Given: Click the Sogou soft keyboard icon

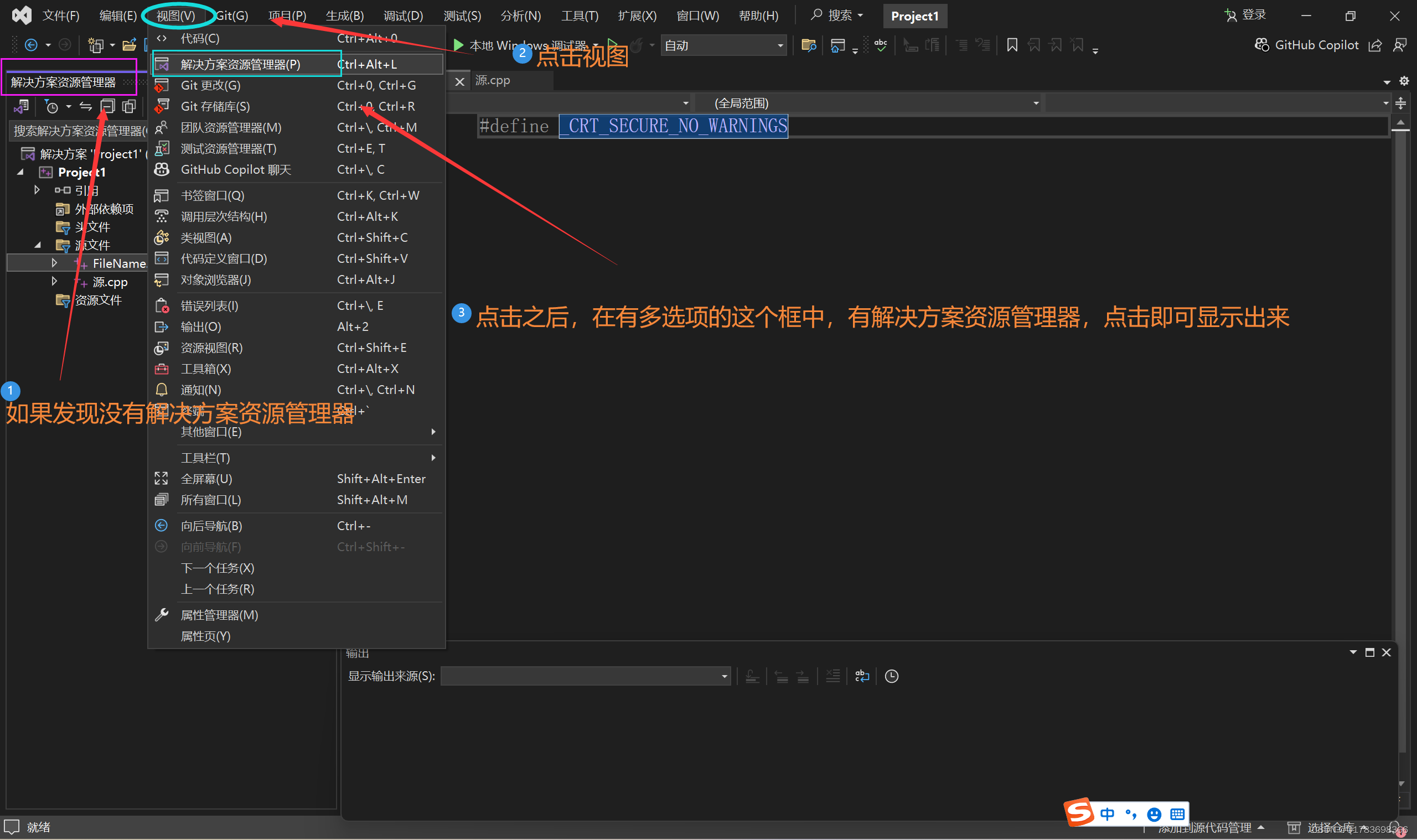Looking at the screenshot, I should 1177,814.
